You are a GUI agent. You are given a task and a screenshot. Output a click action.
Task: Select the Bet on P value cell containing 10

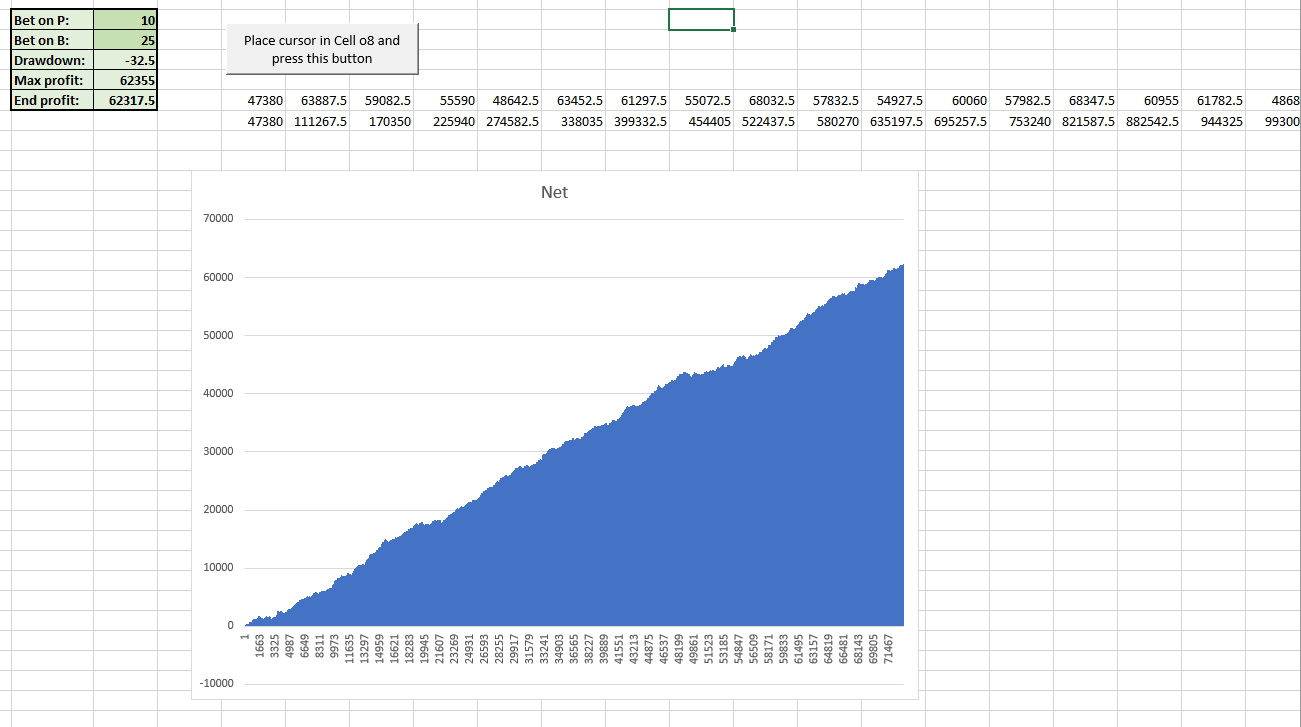click(x=125, y=20)
